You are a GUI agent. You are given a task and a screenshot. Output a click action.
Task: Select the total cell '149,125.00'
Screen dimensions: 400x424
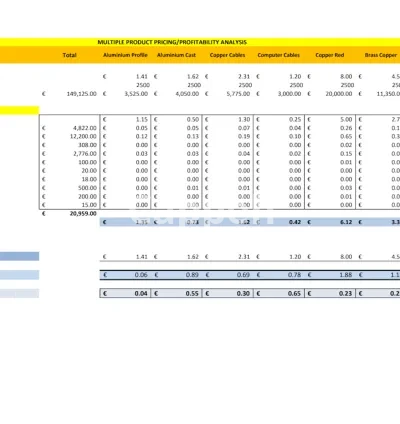pyautogui.click(x=82, y=94)
